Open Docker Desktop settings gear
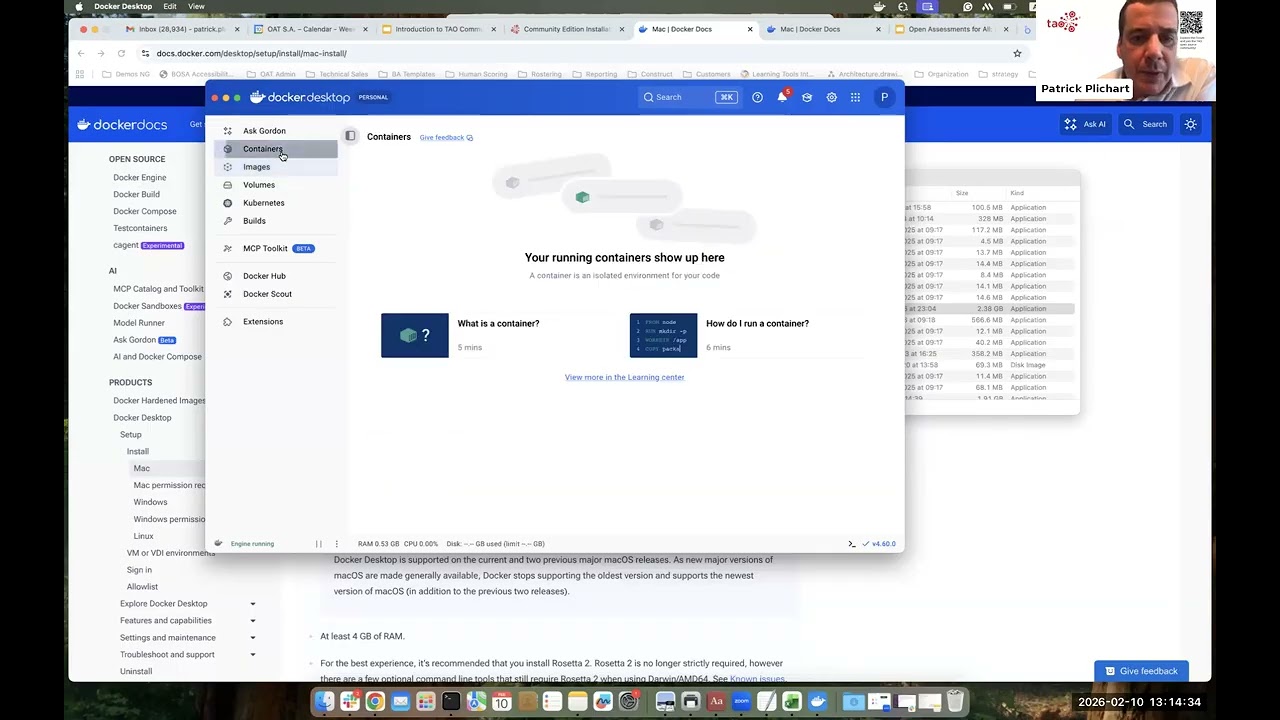This screenshot has width=1280, height=720. tap(831, 97)
